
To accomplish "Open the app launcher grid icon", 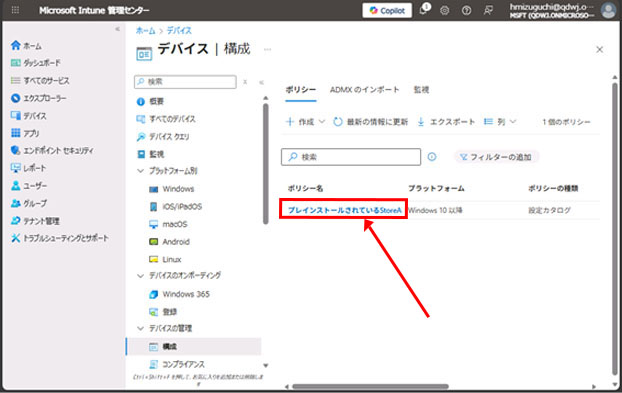I will (x=15, y=10).
